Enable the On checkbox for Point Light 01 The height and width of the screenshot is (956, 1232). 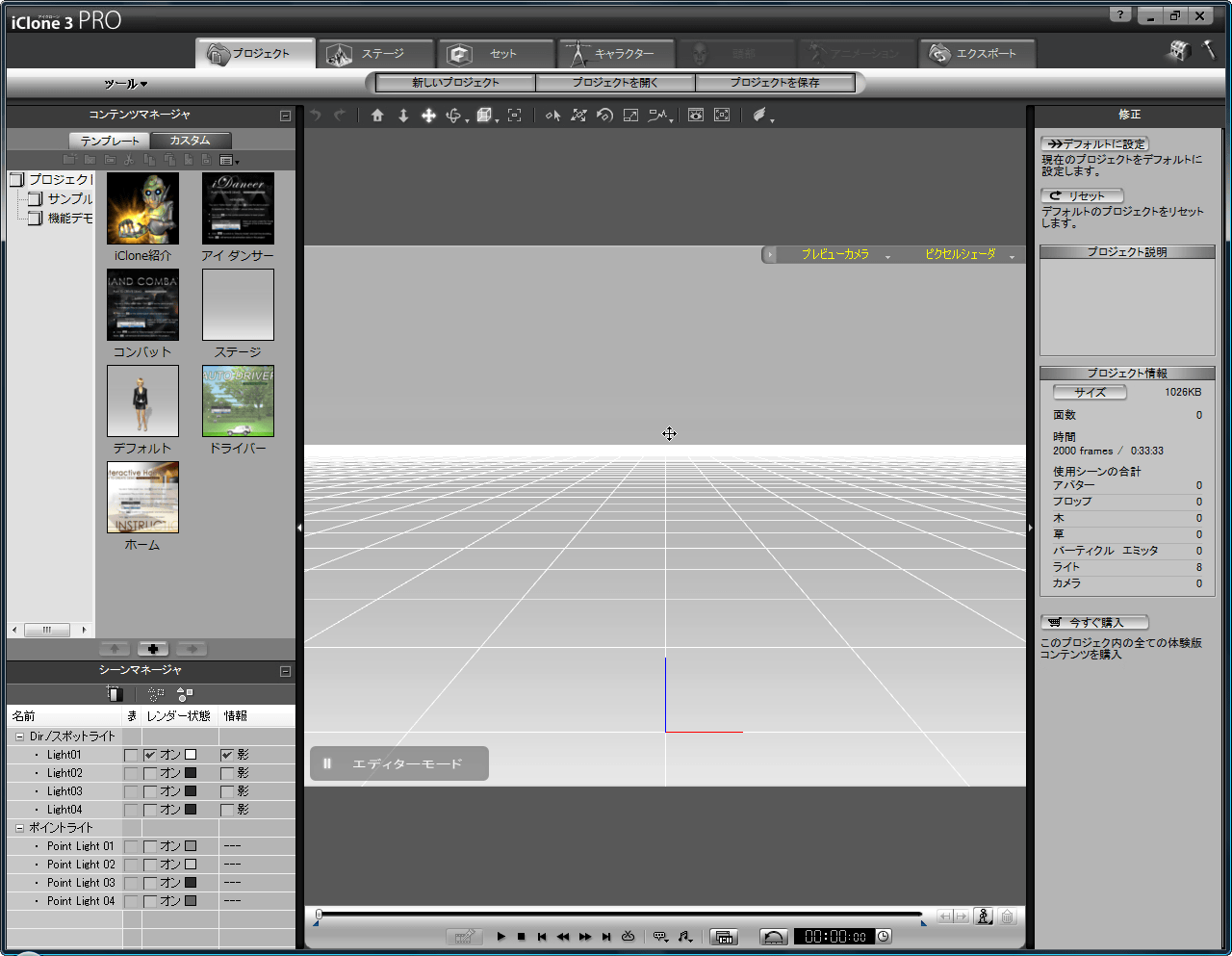(x=150, y=846)
